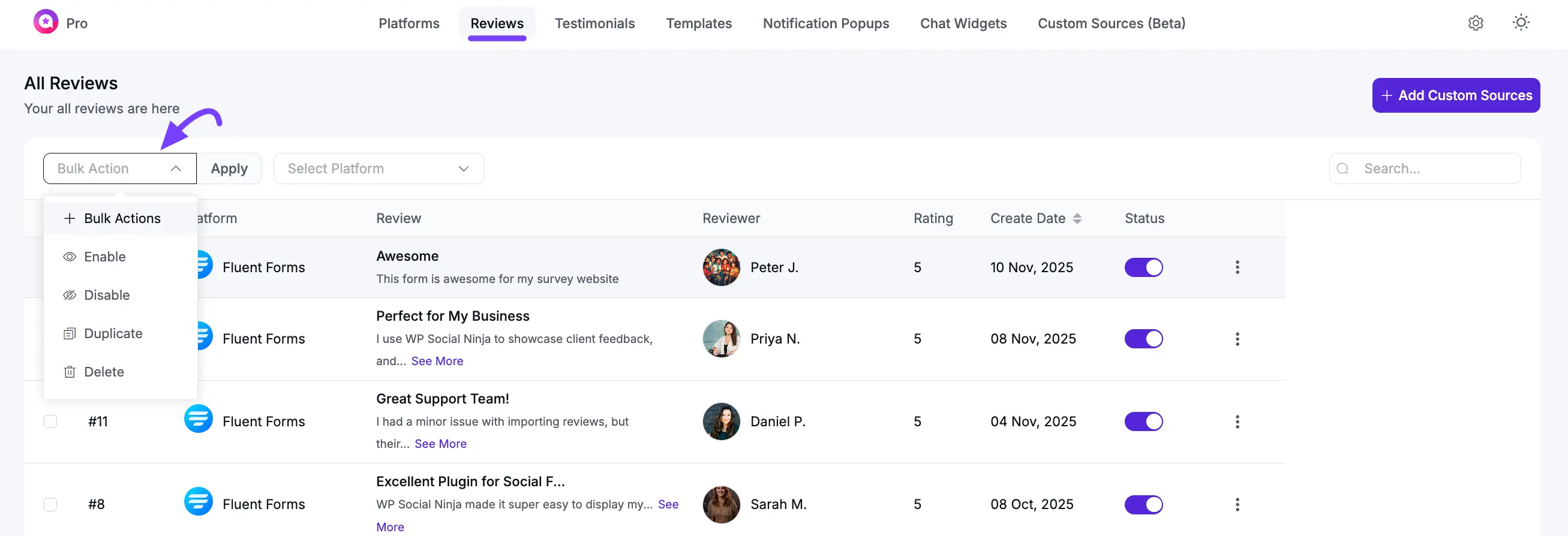The height and width of the screenshot is (536, 1568).
Task: Open the settings gear icon
Action: [x=1476, y=23]
